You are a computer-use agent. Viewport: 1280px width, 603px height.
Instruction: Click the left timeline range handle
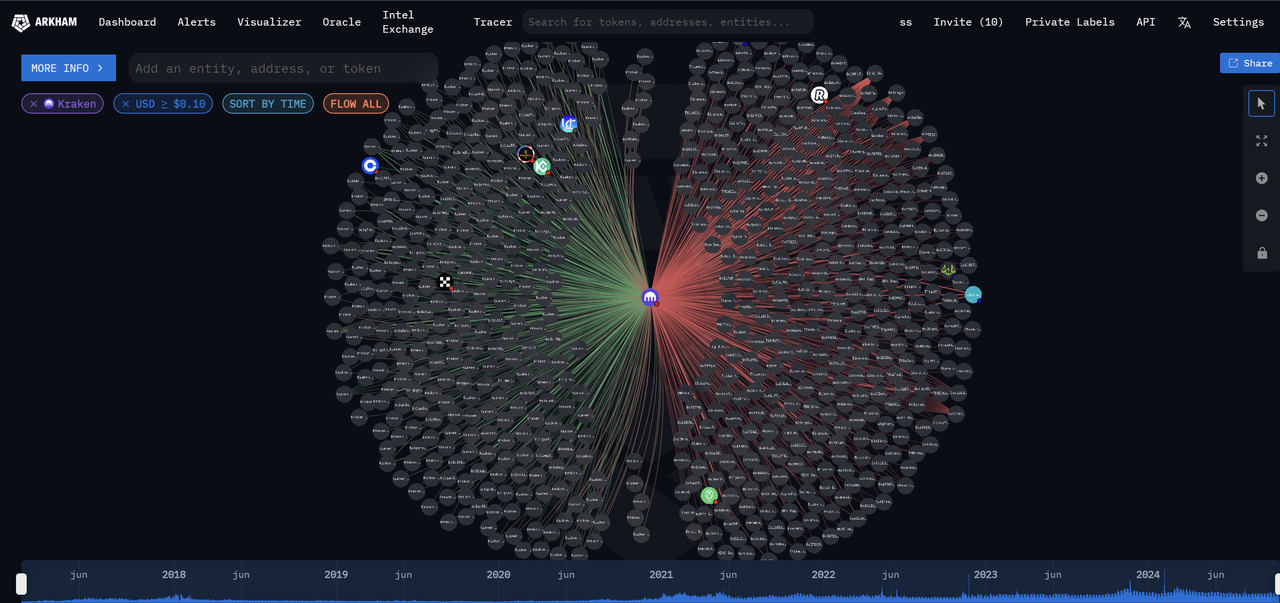pyautogui.click(x=21, y=584)
